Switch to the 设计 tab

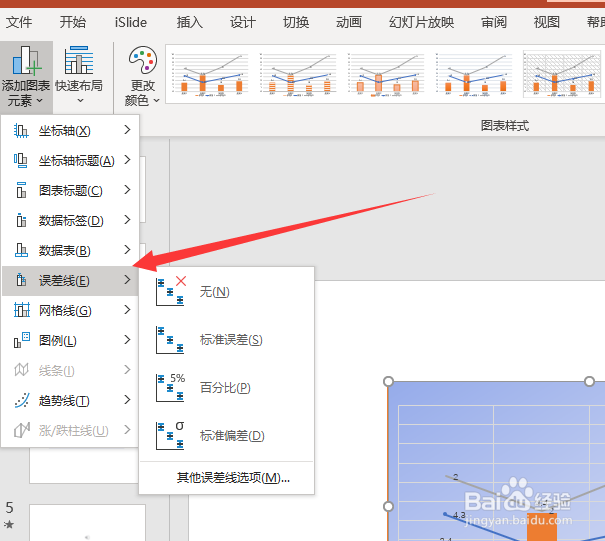point(243,22)
